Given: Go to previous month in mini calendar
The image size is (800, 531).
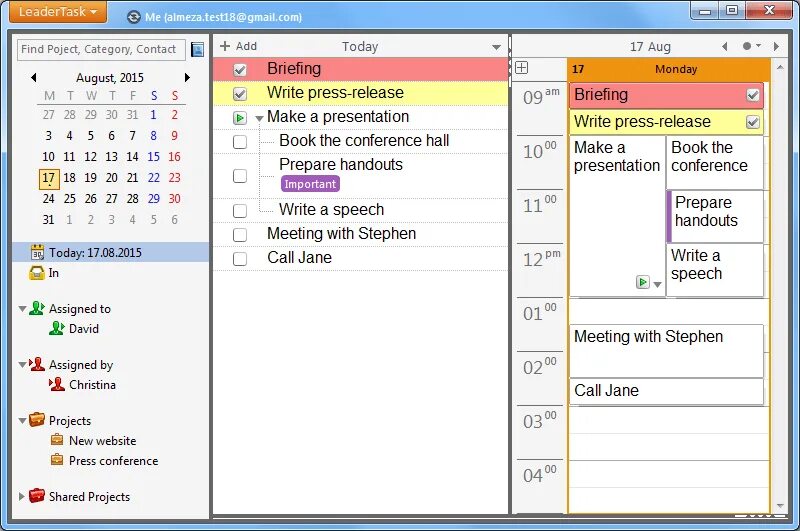Looking at the screenshot, I should pos(34,78).
